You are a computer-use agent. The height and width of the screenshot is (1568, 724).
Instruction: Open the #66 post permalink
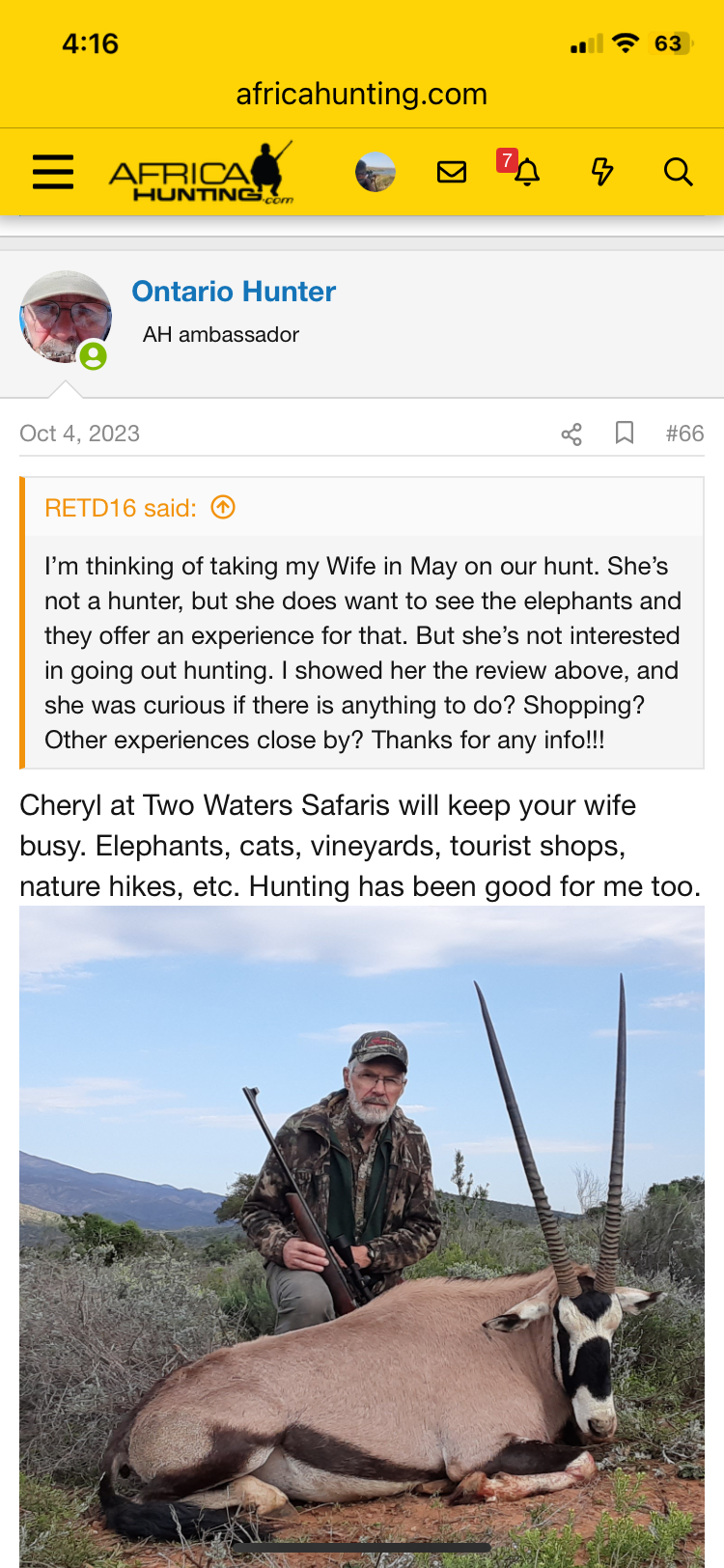[684, 434]
